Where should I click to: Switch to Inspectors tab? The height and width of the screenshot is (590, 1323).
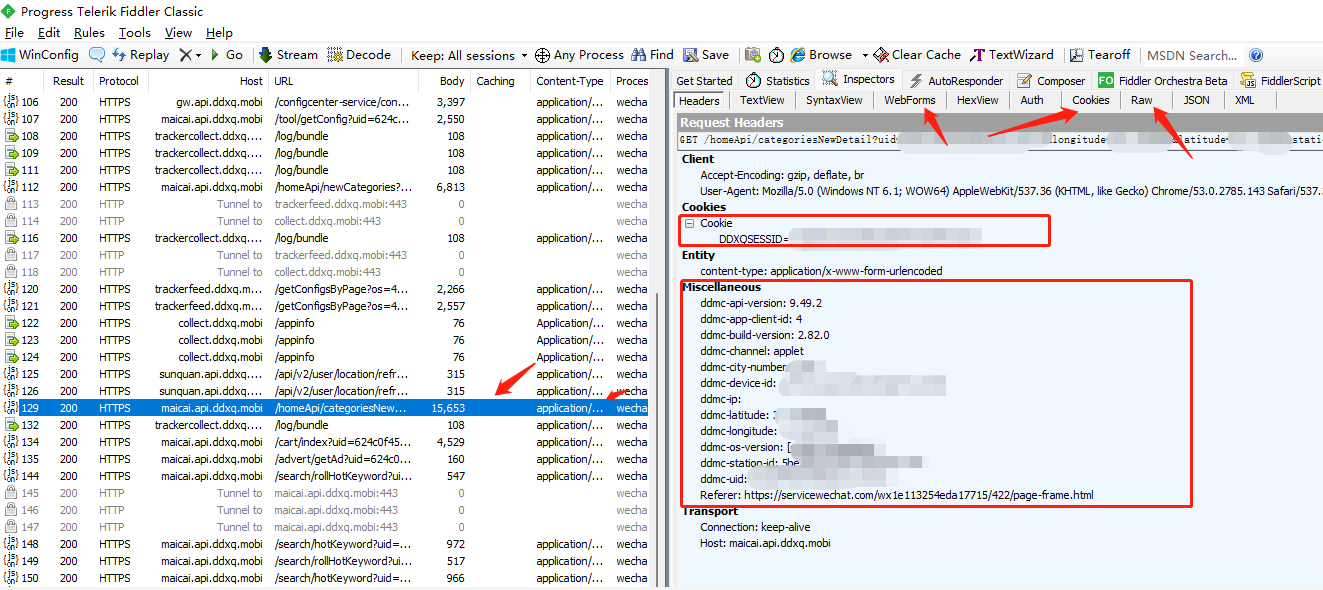(x=859, y=80)
